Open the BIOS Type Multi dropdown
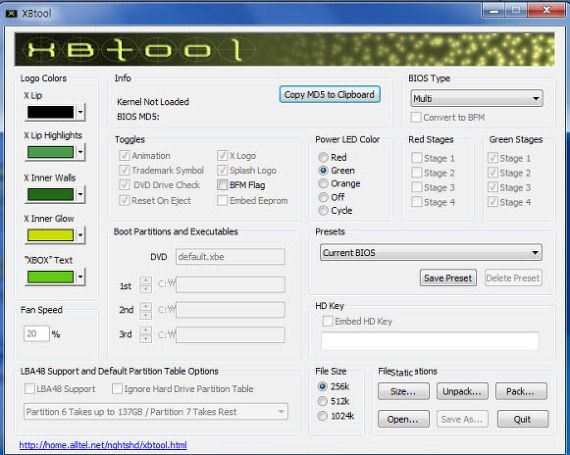The image size is (570, 455). tap(477, 98)
